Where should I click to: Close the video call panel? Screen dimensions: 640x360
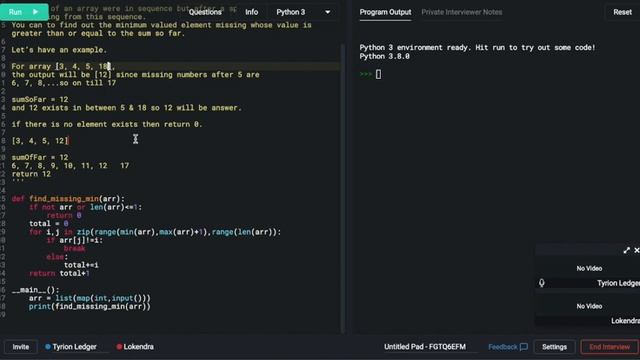(636, 250)
